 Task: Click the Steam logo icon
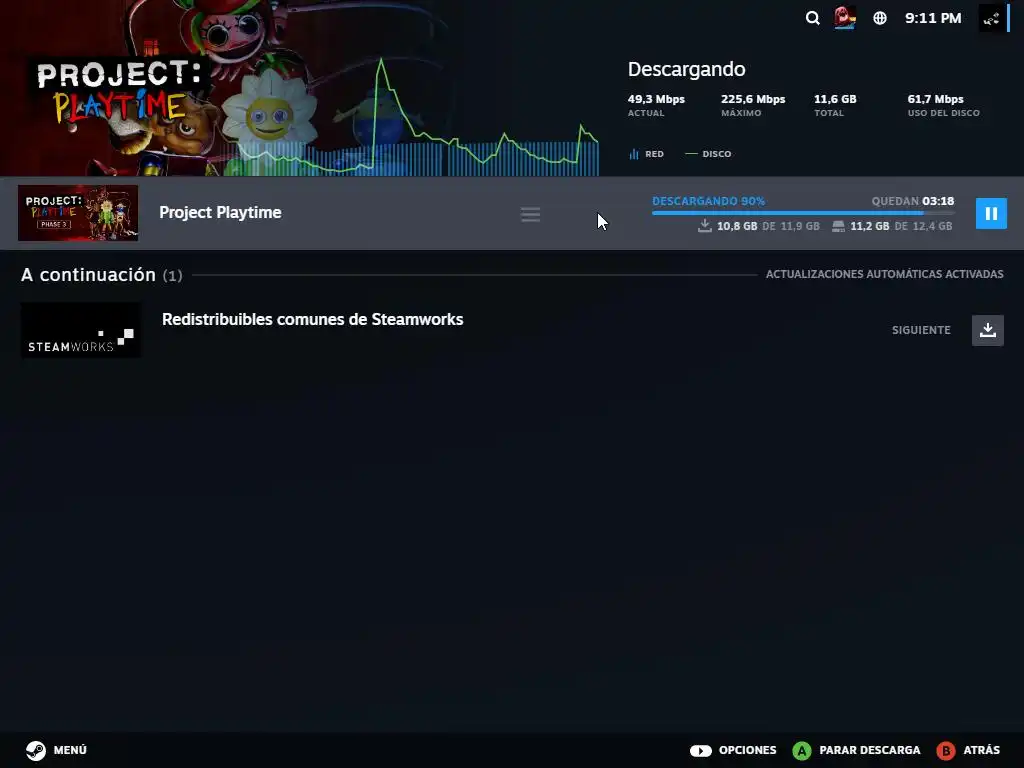35,750
